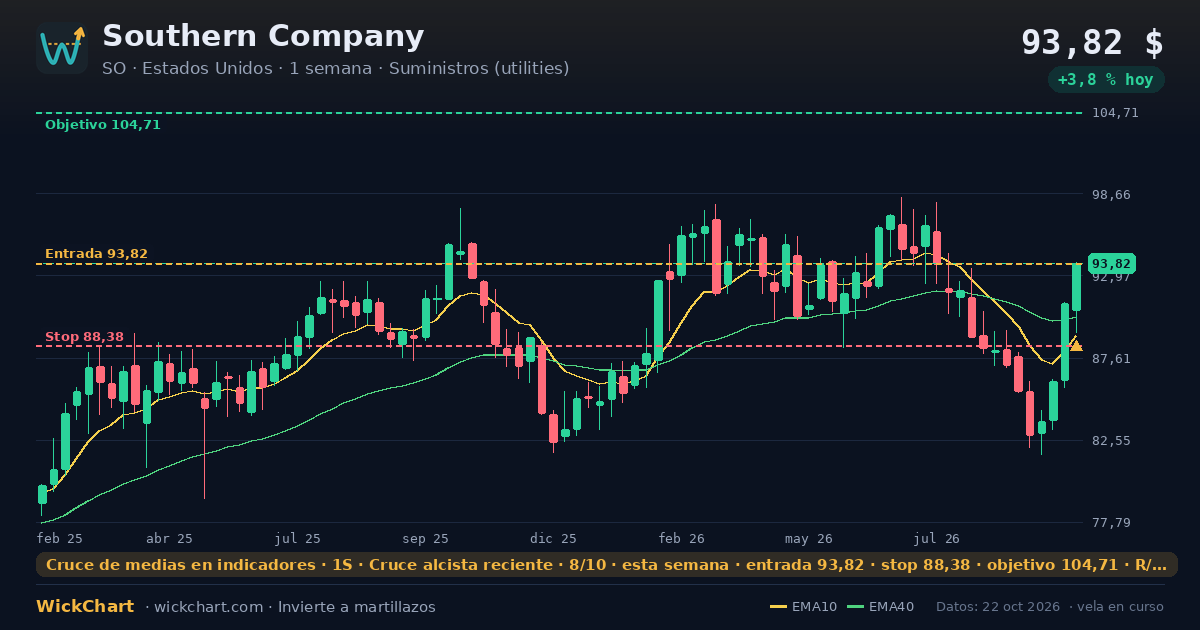Click the WickChart logo icon beside the title

pos(62,48)
